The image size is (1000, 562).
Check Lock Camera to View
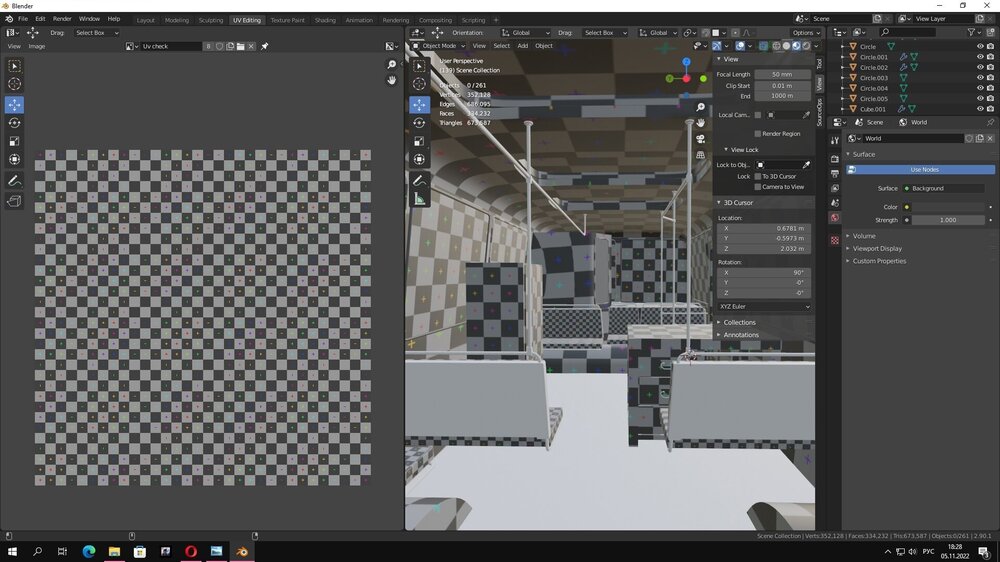pyautogui.click(x=758, y=187)
